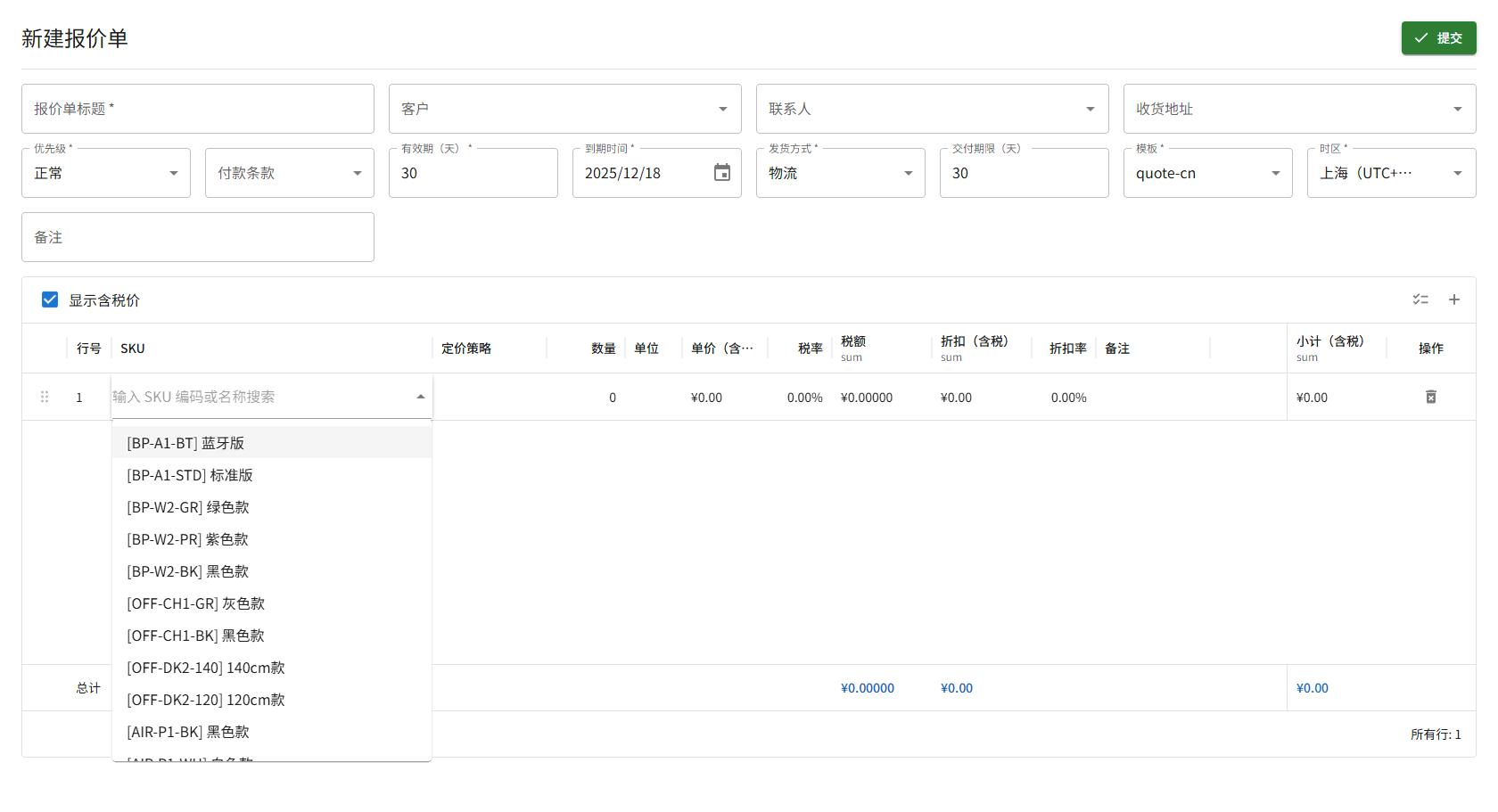Open the calendar picker for 到期时间
The height and width of the screenshot is (812, 1498).
[722, 173]
